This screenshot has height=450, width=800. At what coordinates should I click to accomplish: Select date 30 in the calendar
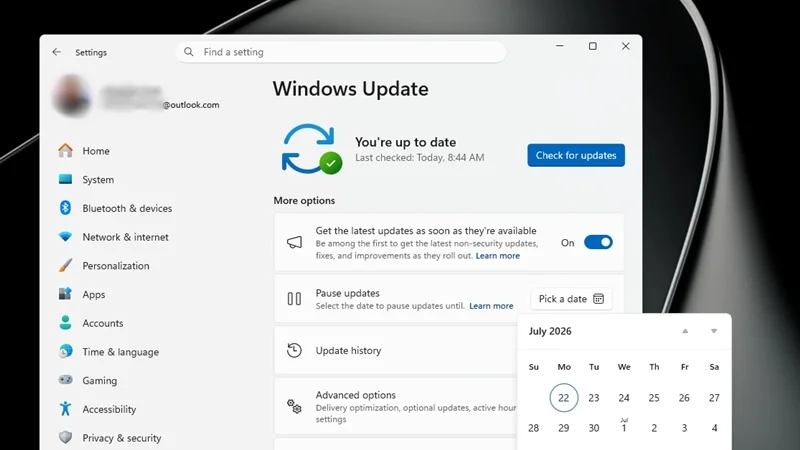(594, 428)
